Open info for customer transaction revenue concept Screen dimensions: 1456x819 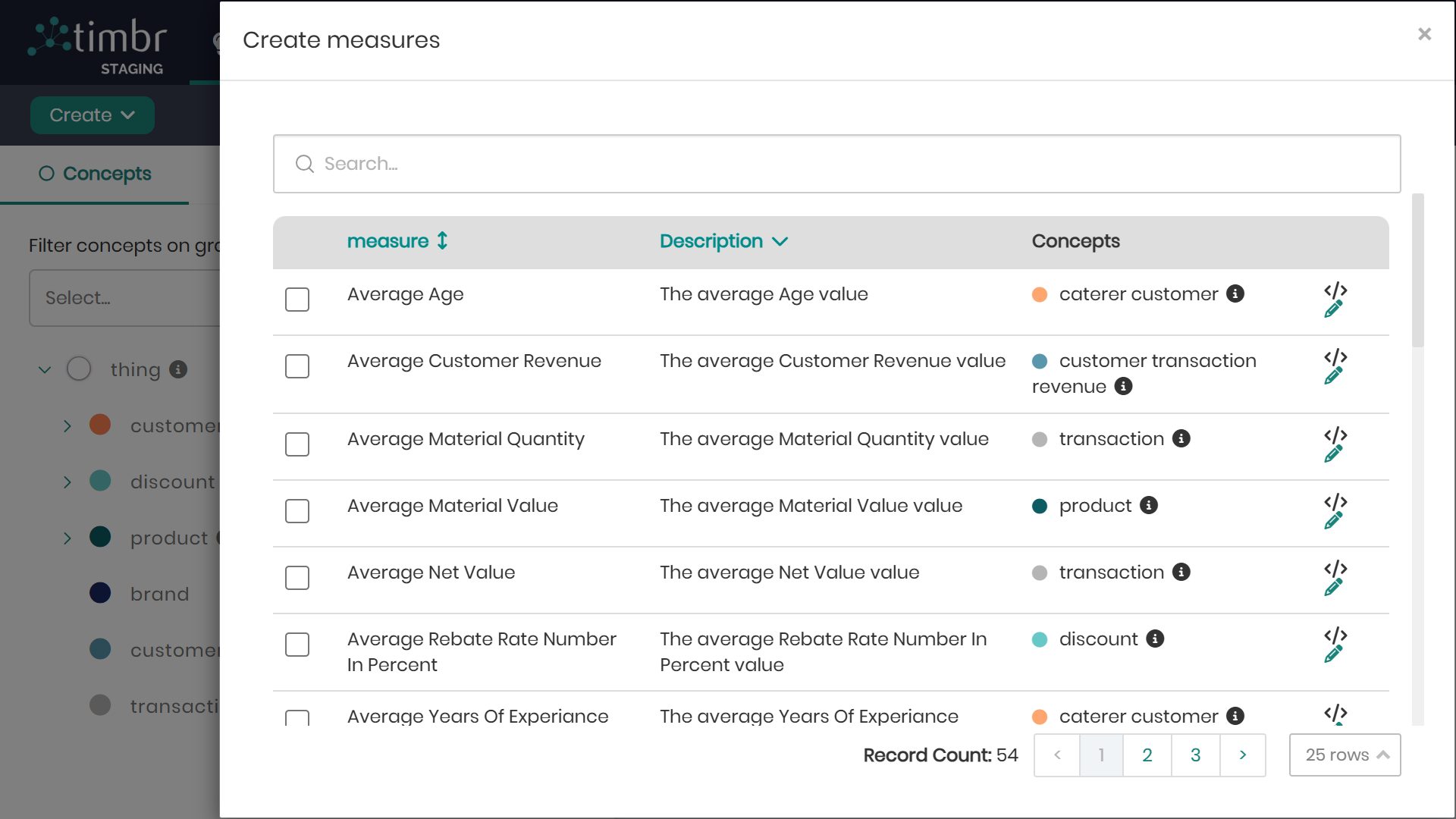tap(1123, 386)
